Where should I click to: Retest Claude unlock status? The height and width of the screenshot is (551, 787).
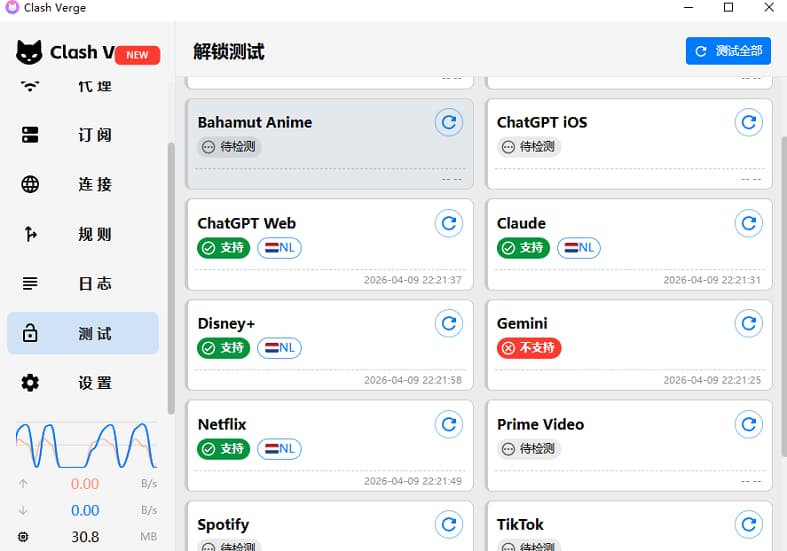tap(748, 223)
